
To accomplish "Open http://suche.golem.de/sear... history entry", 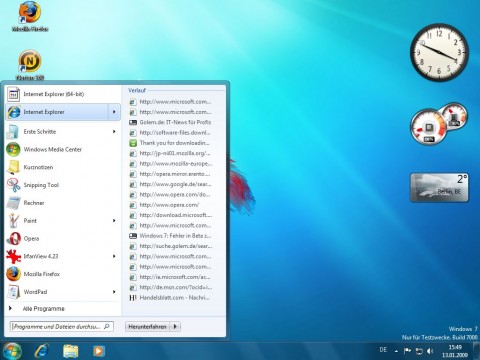I will click(x=170, y=246).
